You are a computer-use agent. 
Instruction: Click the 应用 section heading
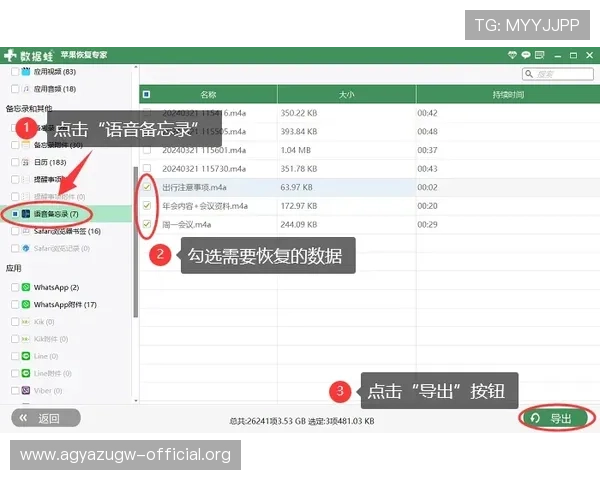click(x=13, y=268)
